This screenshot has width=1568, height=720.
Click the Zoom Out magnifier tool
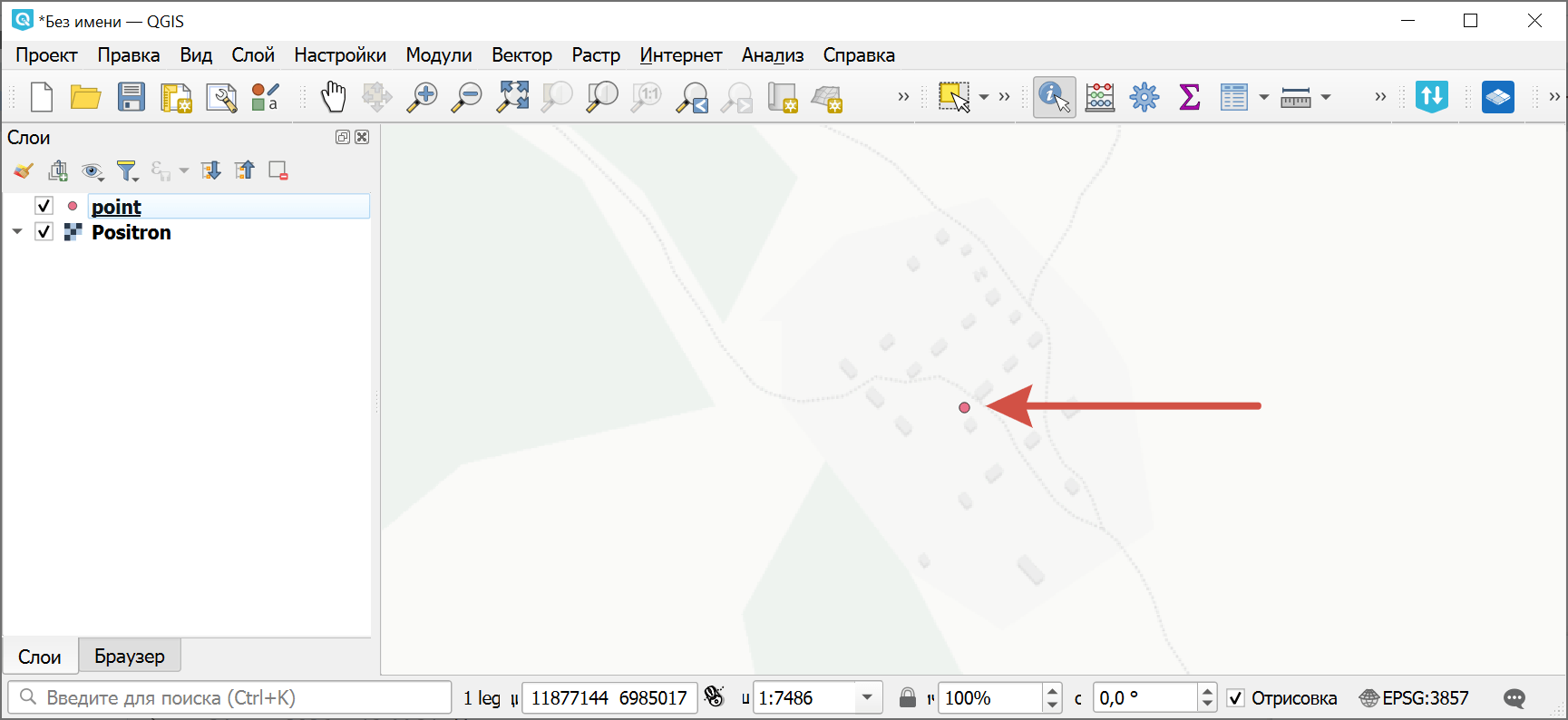467,96
